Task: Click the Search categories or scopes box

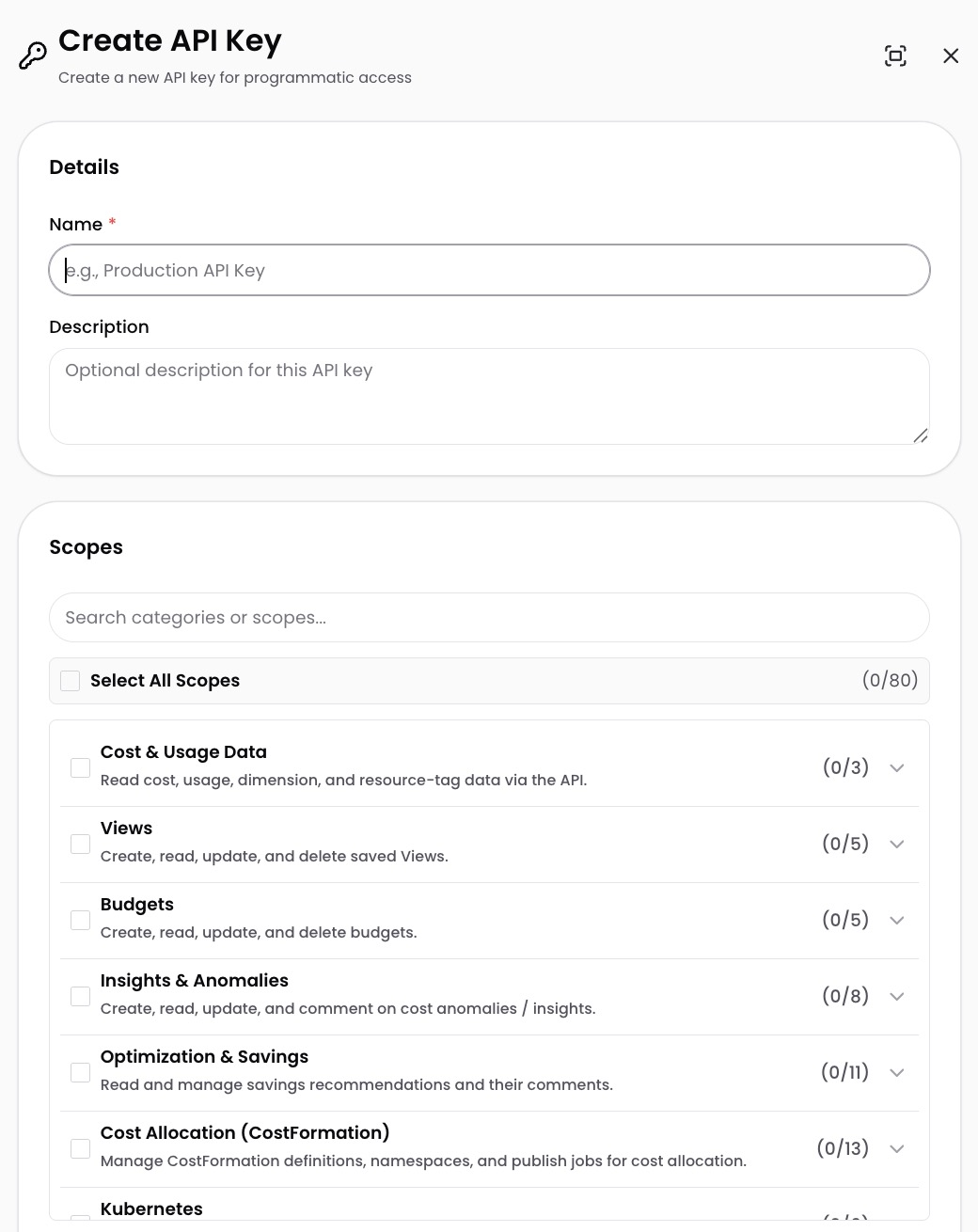Action: coord(489,618)
